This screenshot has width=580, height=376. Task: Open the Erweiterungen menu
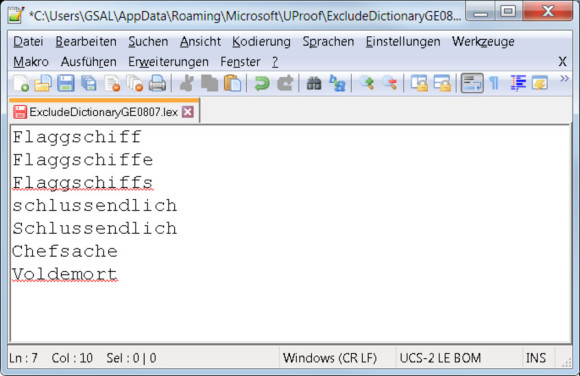168,62
